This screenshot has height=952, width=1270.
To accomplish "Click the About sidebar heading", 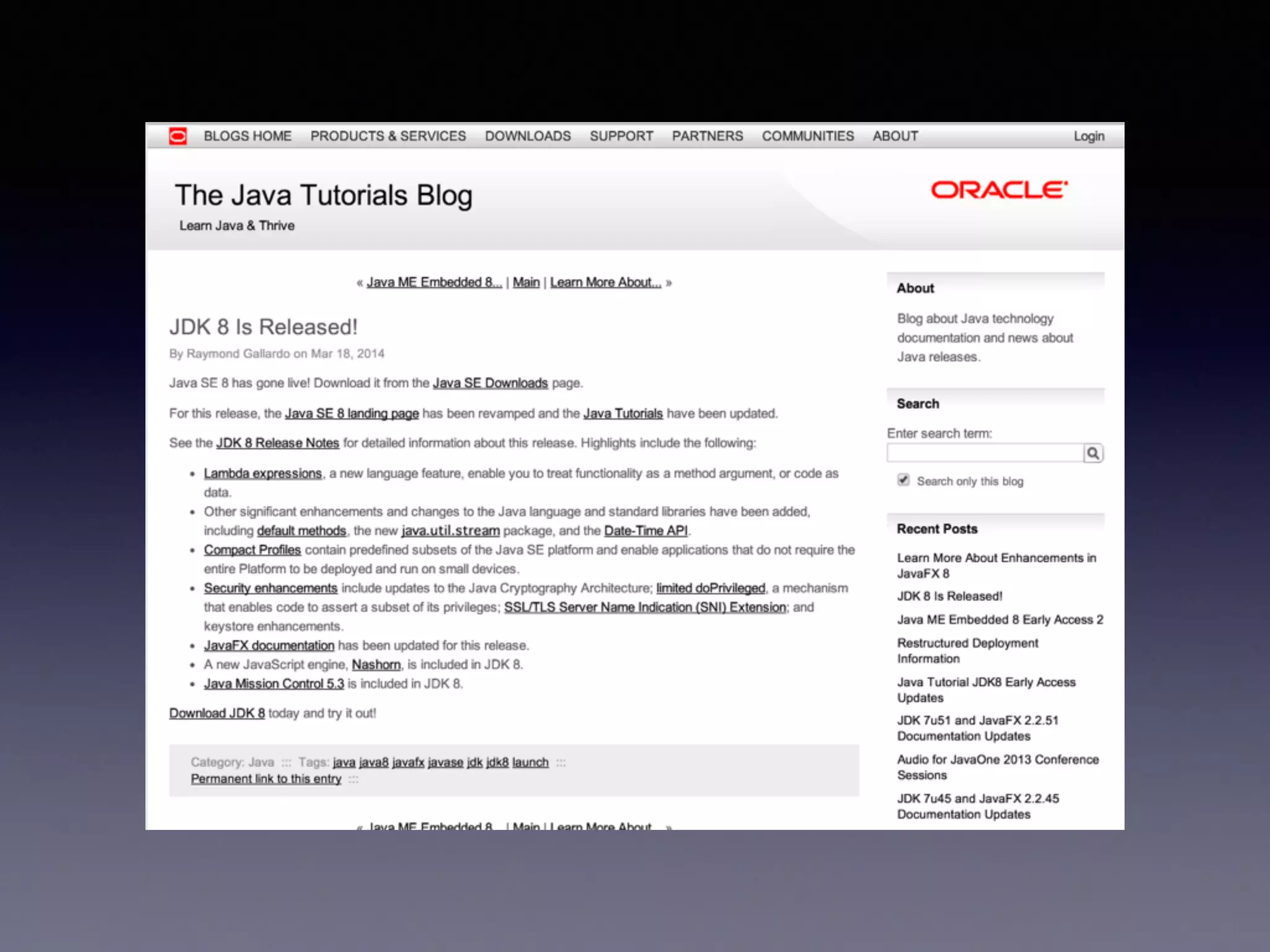I will coord(915,288).
